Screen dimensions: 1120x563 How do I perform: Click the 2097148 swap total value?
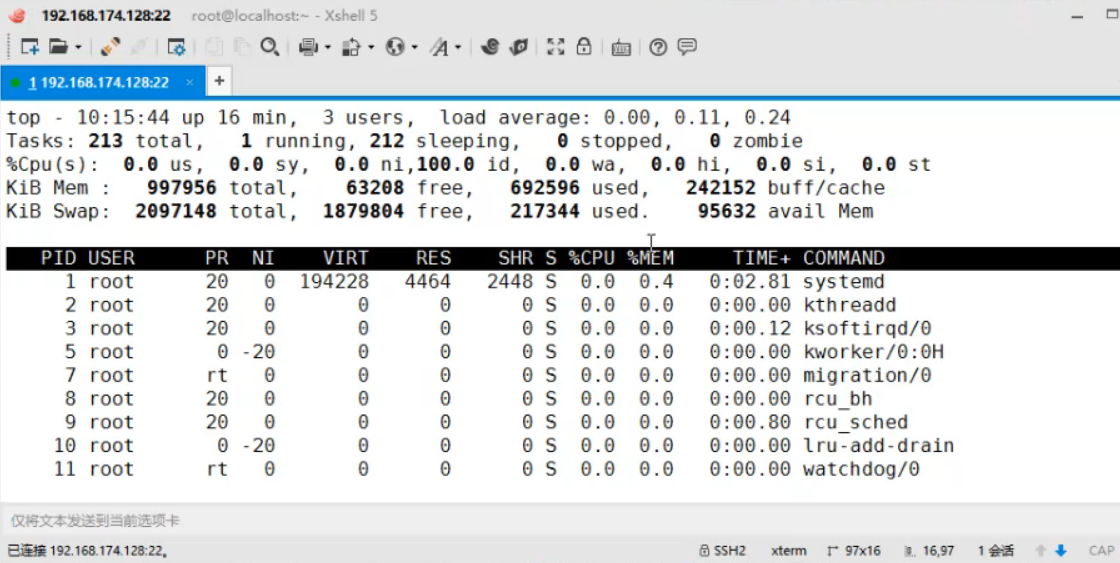[176, 211]
